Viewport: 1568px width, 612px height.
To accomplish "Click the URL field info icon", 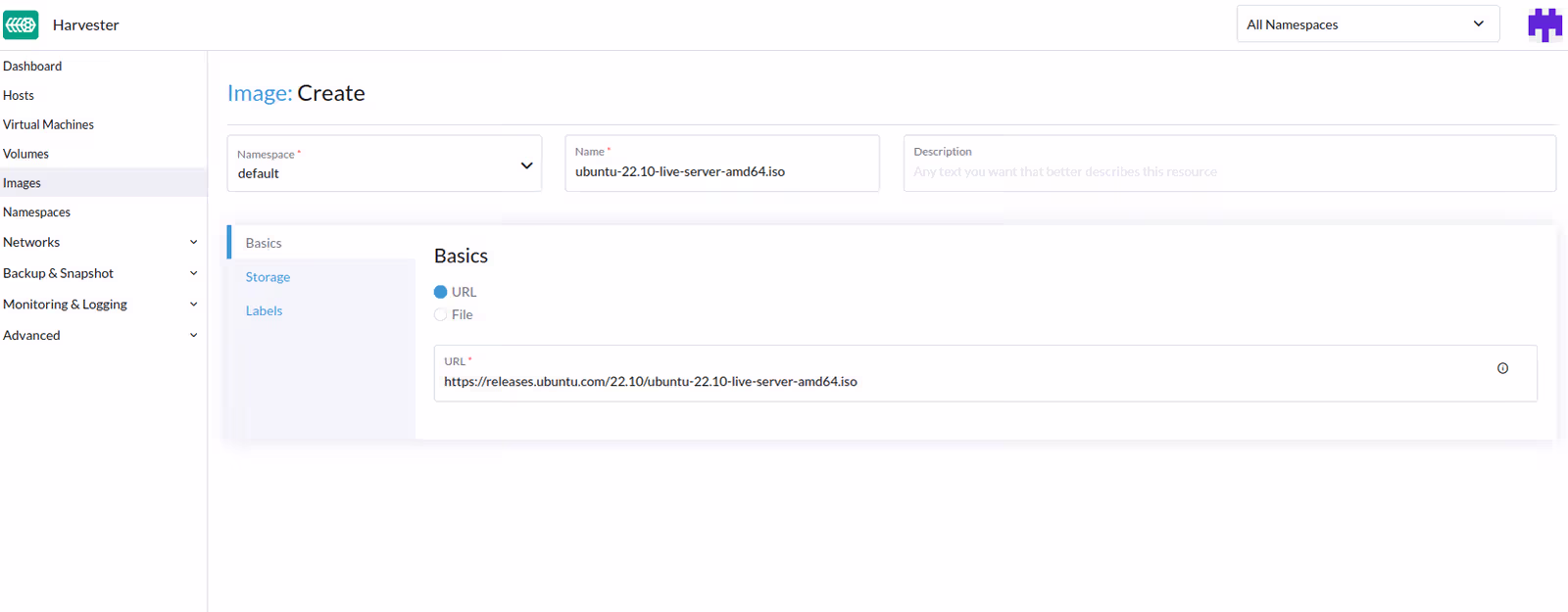I will (x=1502, y=368).
